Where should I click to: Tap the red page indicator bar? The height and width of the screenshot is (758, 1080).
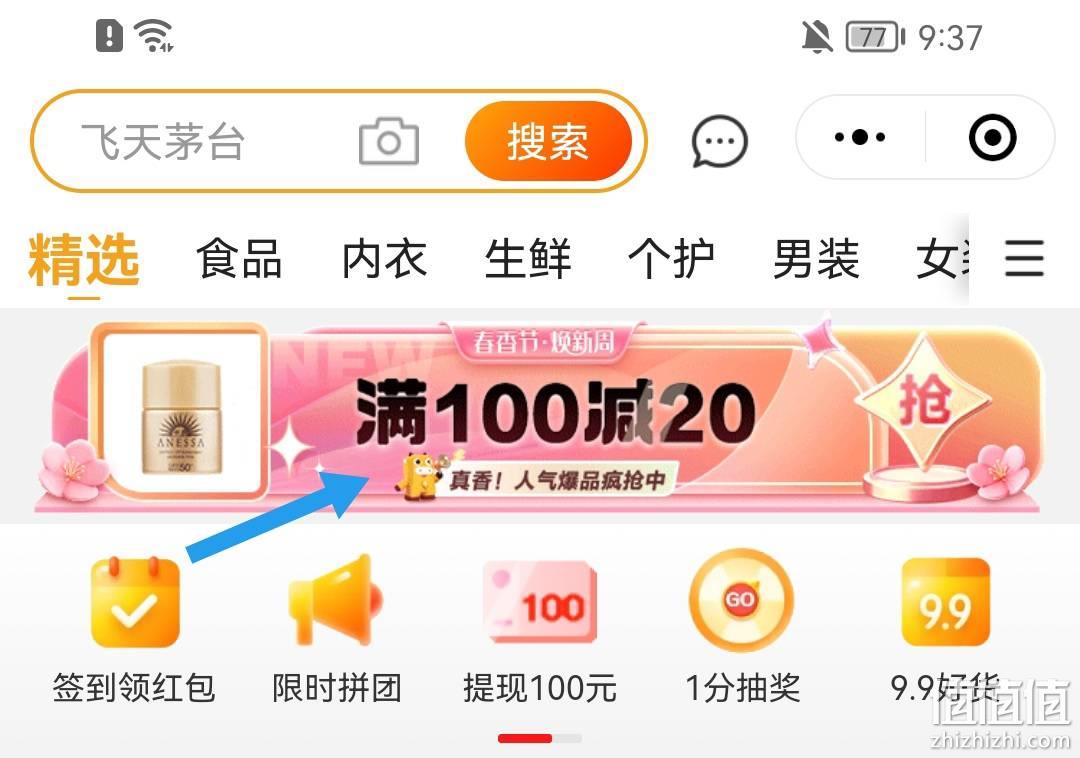tap(525, 738)
